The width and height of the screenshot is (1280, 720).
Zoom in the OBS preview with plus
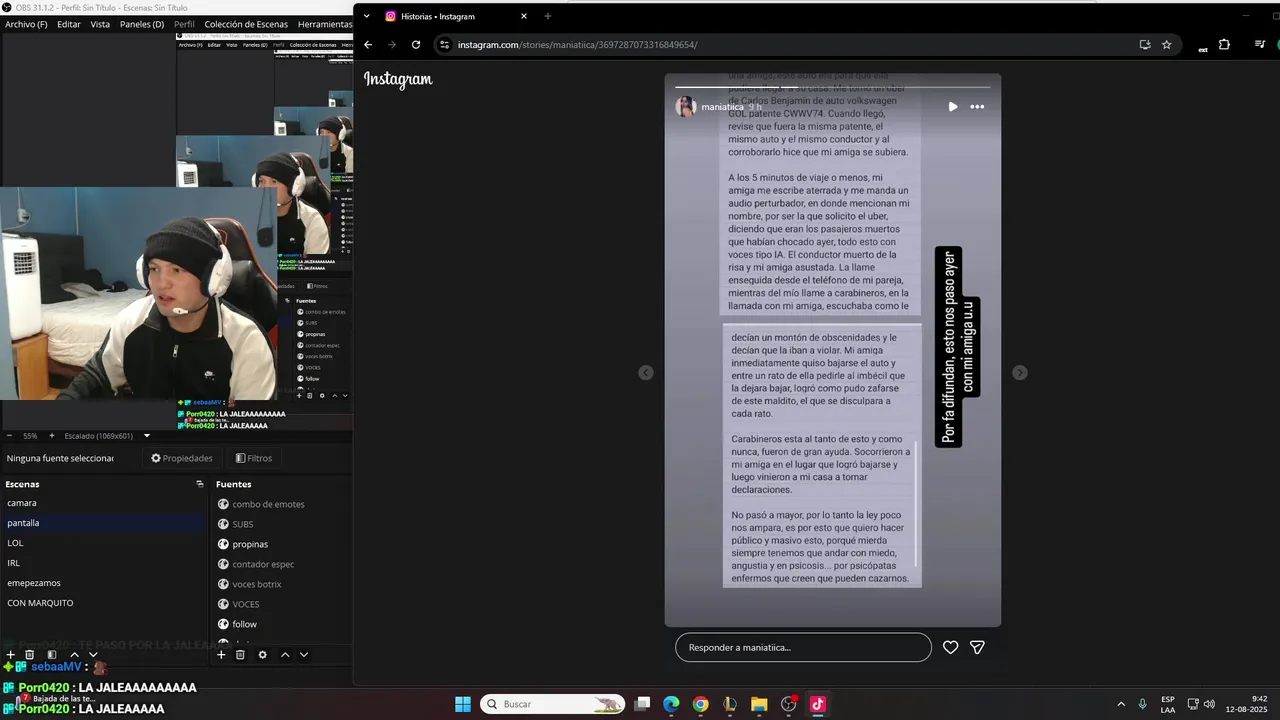tap(51, 436)
